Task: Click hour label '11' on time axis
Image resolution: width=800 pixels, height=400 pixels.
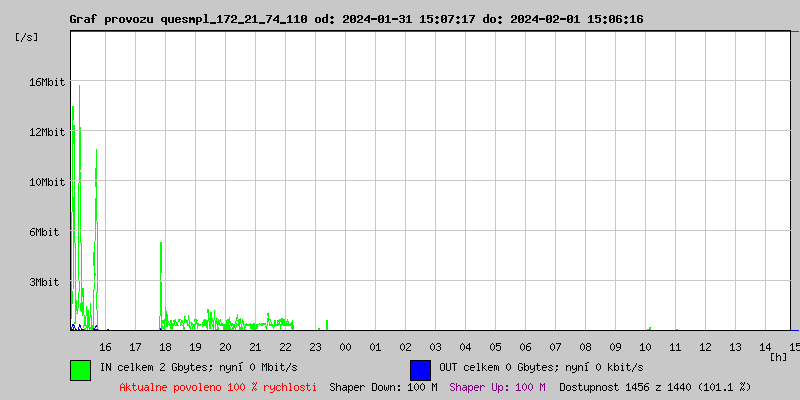Action: (x=676, y=347)
